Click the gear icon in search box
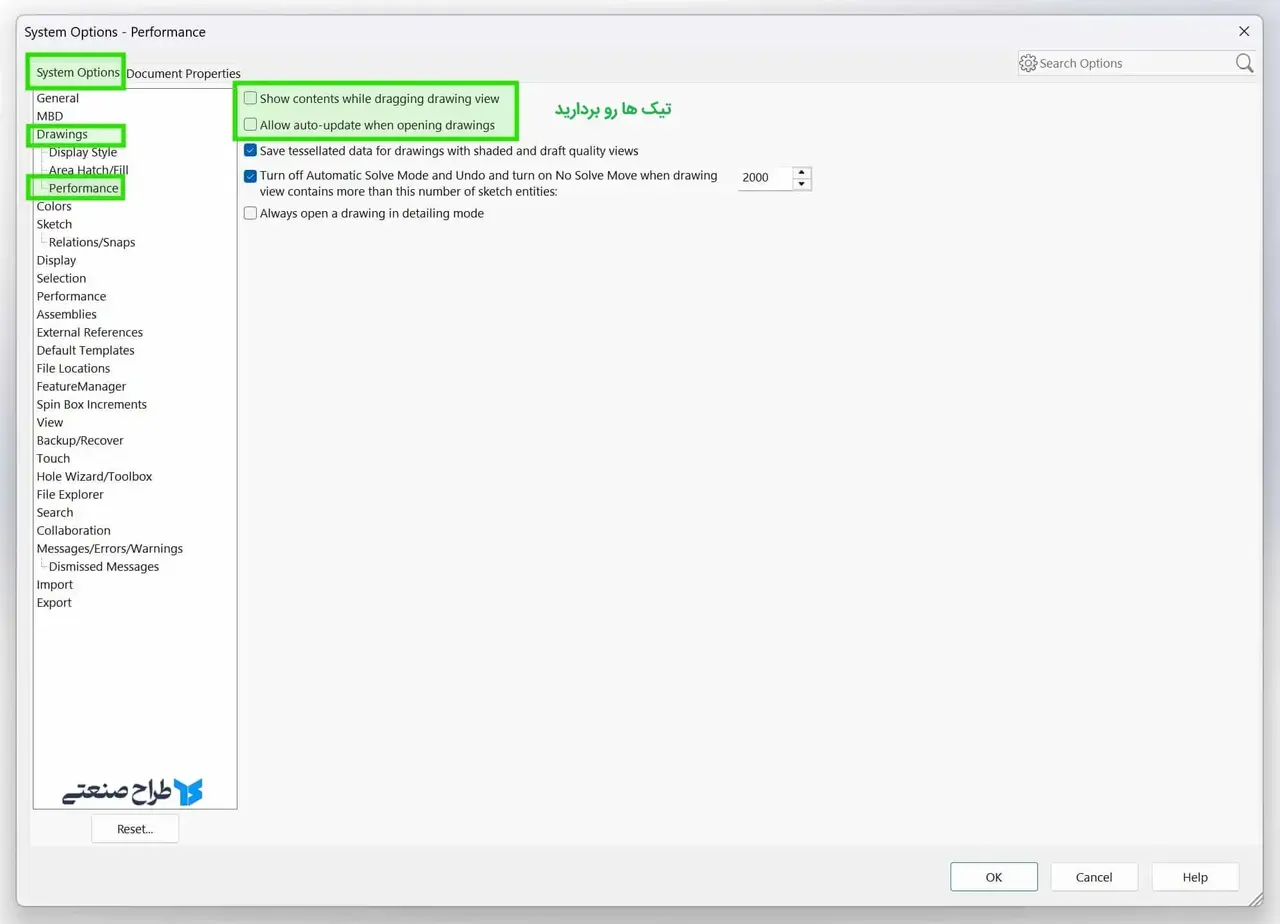The width and height of the screenshot is (1280, 924). click(x=1028, y=63)
